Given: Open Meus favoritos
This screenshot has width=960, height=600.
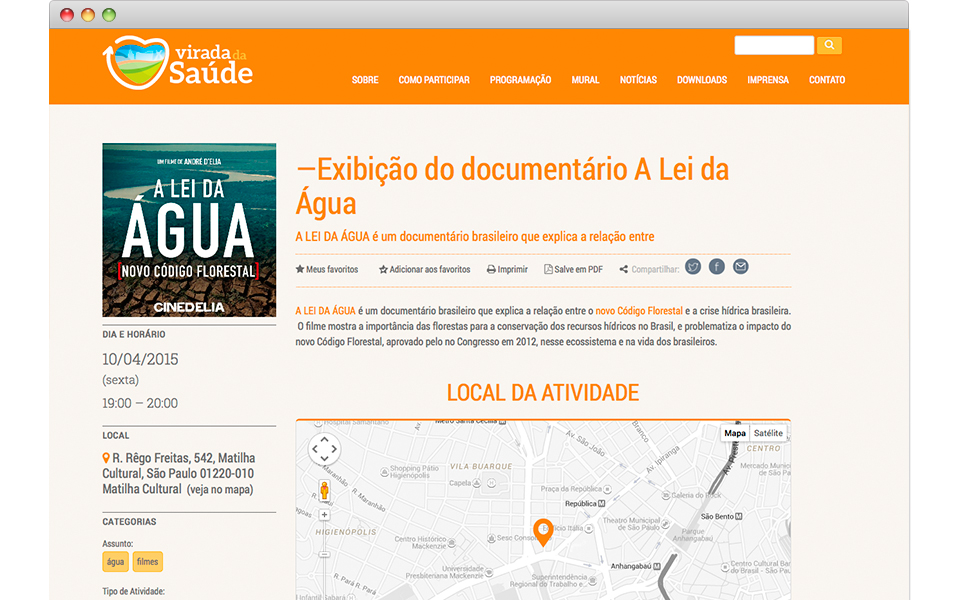Looking at the screenshot, I should [327, 269].
